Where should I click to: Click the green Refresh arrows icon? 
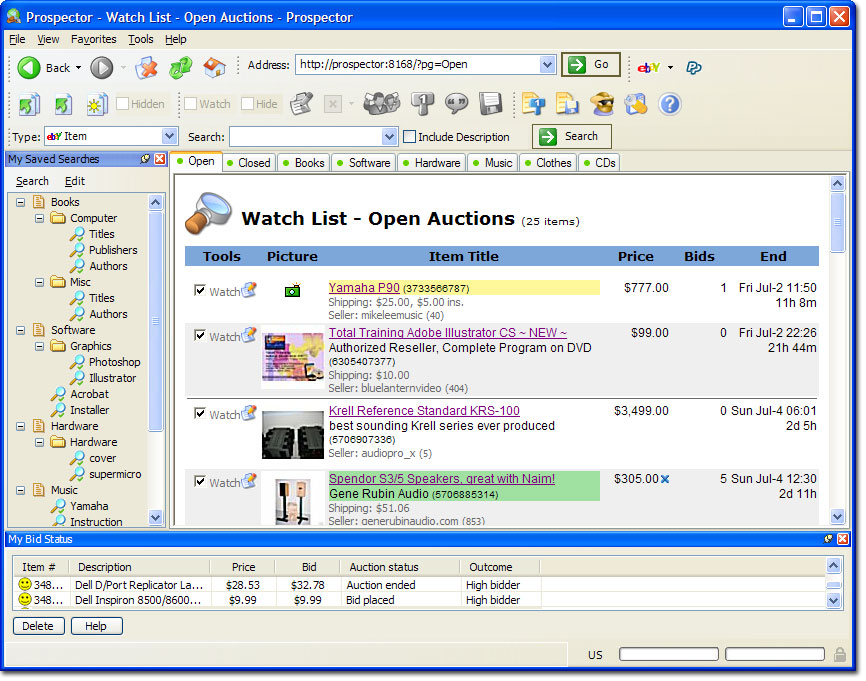coord(181,67)
